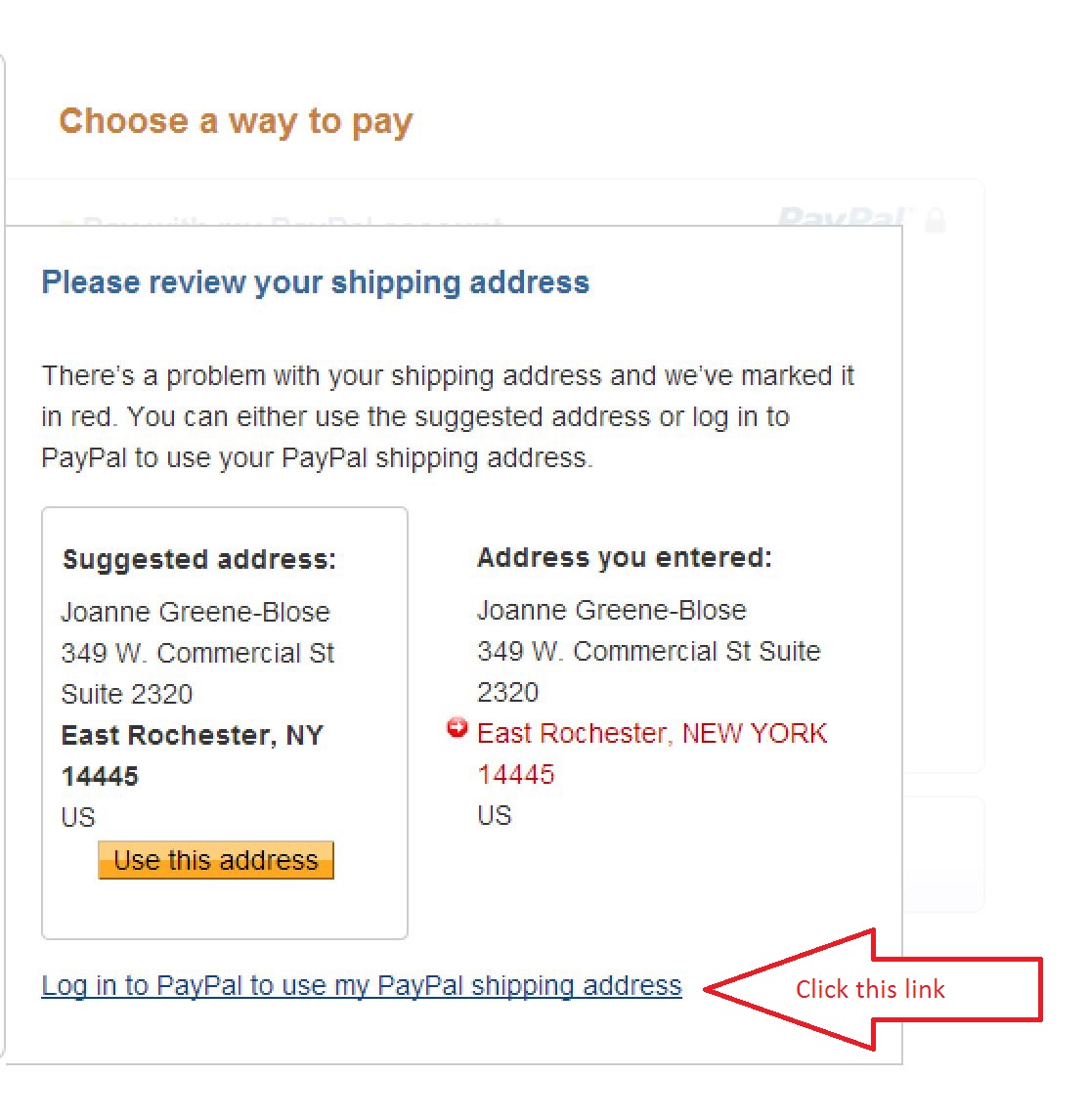The height and width of the screenshot is (1120, 1089).
Task: Click the problem description paragraph text
Action: click(x=447, y=416)
